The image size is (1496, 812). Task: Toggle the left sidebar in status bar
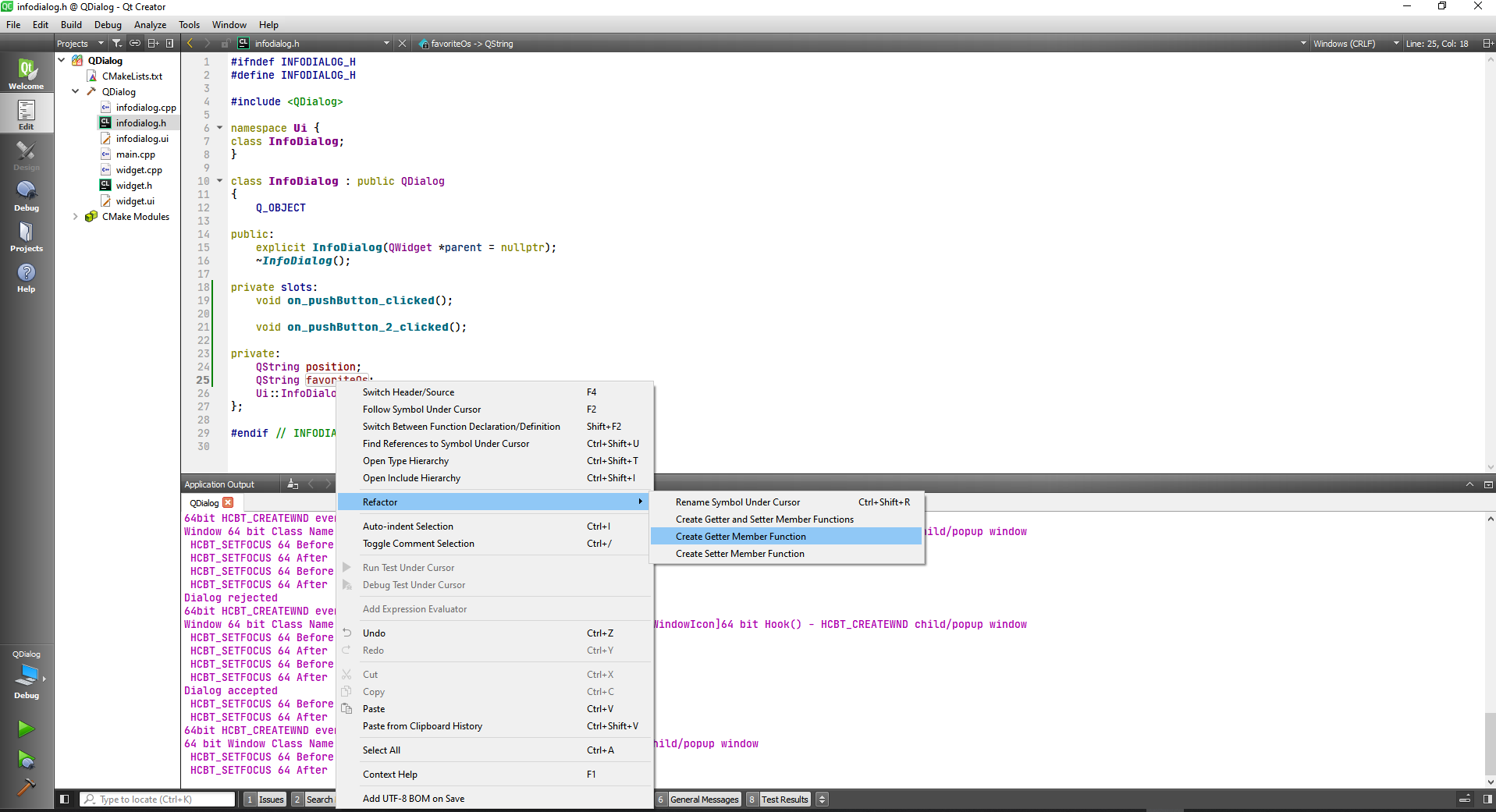[x=65, y=799]
